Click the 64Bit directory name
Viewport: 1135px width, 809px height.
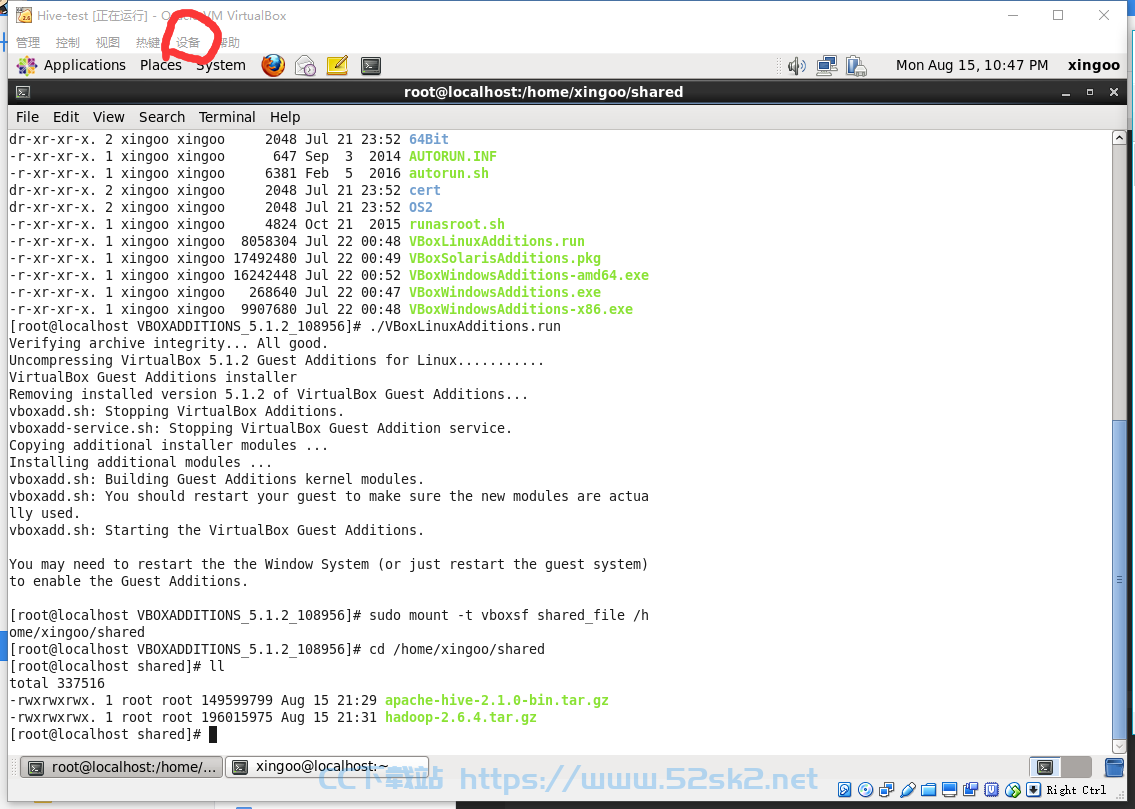click(429, 139)
